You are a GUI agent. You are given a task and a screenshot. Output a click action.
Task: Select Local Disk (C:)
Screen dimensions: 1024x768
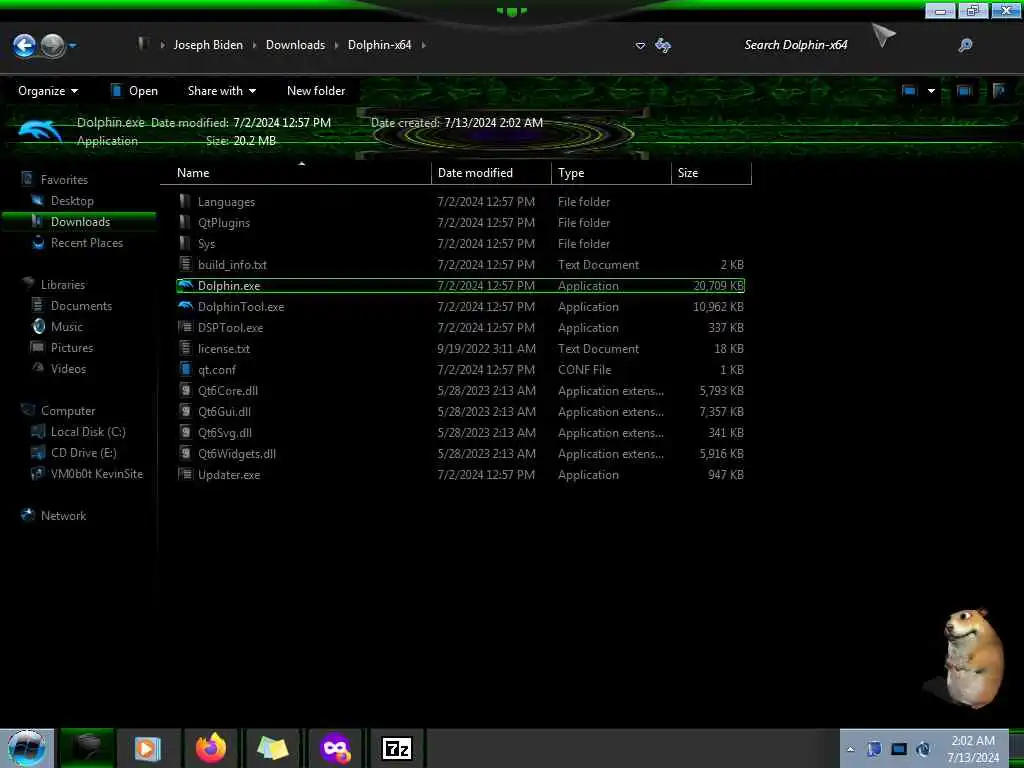click(88, 432)
